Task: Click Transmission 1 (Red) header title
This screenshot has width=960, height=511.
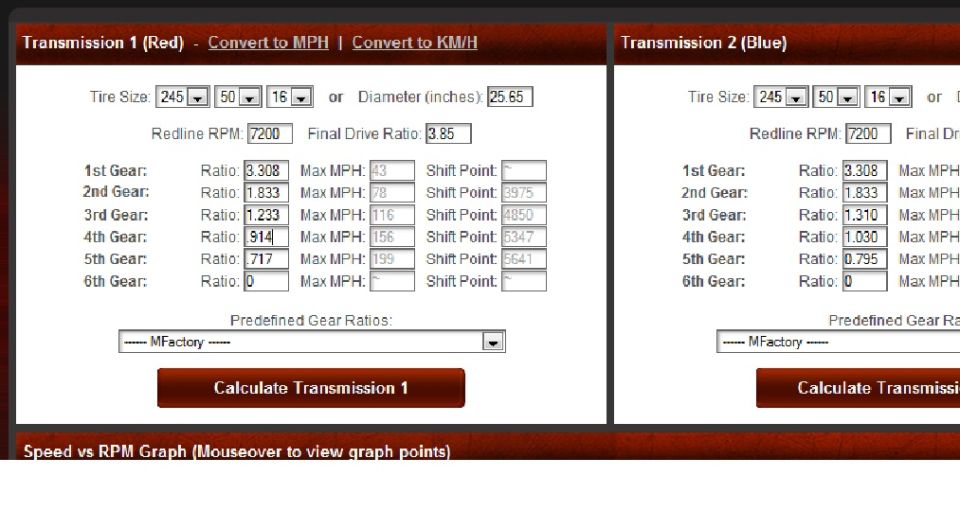Action: click(x=103, y=43)
